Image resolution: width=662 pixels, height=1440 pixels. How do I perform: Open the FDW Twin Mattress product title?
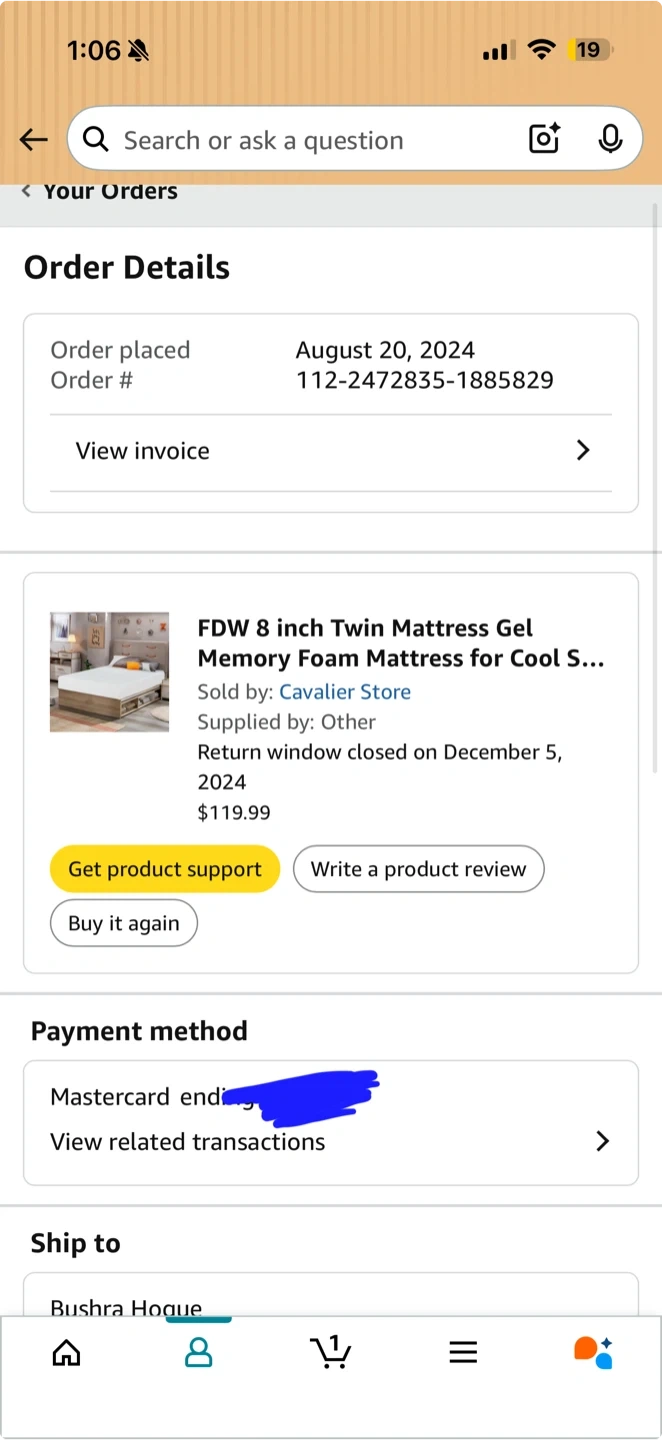(x=400, y=643)
